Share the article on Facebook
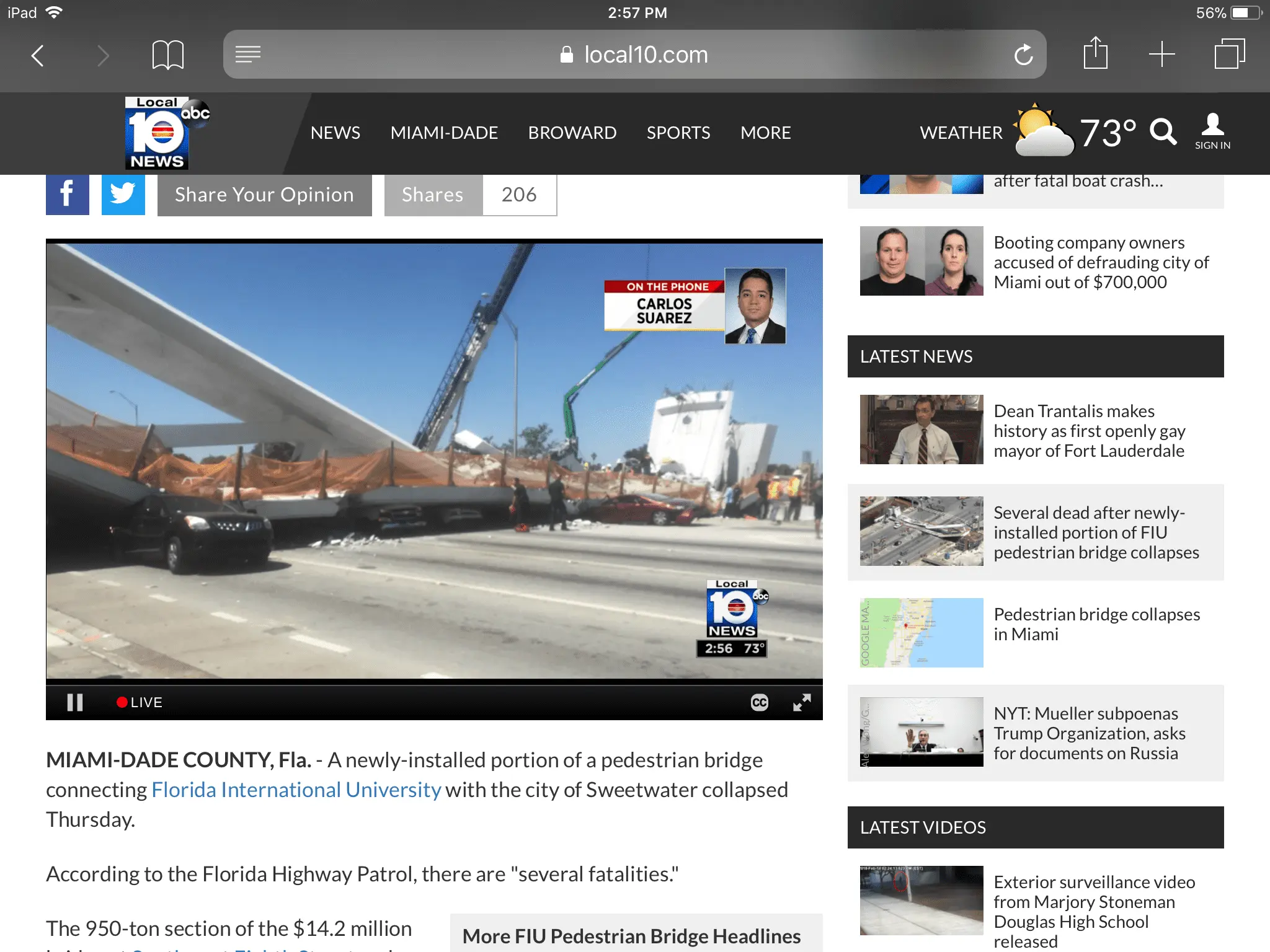Viewport: 1270px width, 952px height. [68, 194]
